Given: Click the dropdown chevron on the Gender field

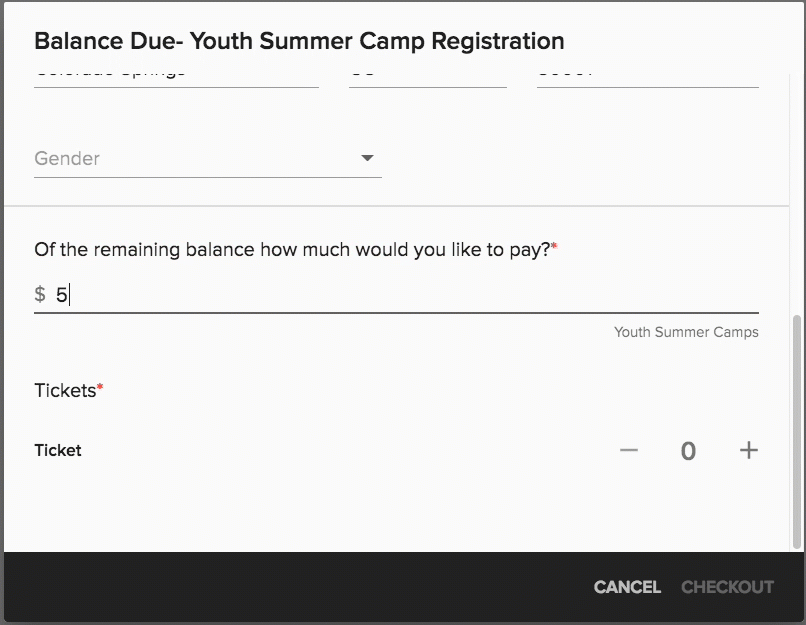Looking at the screenshot, I should pos(368,157).
